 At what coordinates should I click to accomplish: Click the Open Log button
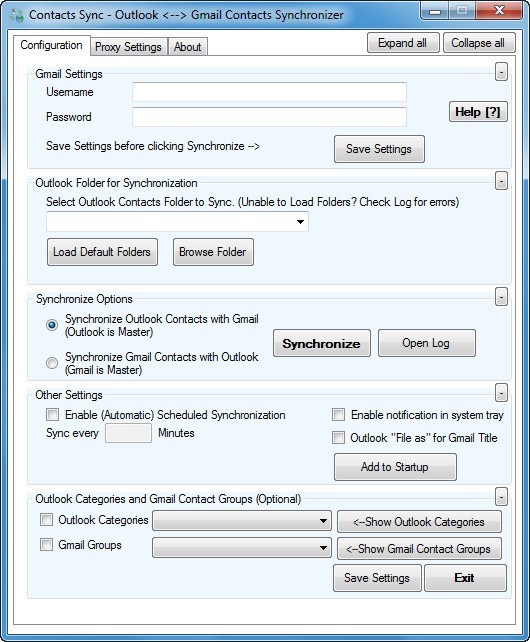click(x=426, y=343)
